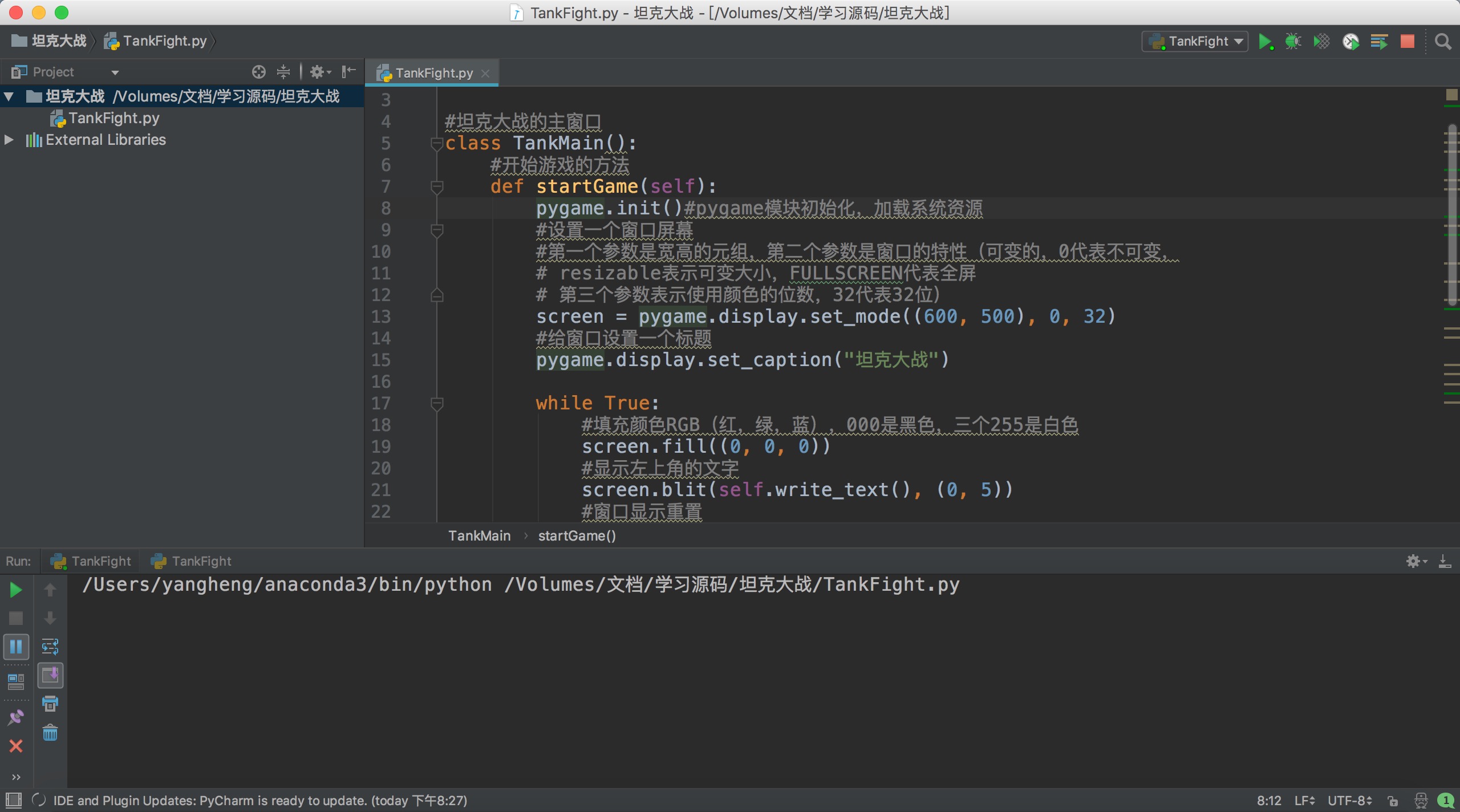Screen dimensions: 1460x812
Task: Stop the running process with the red square
Action: pos(1408,42)
